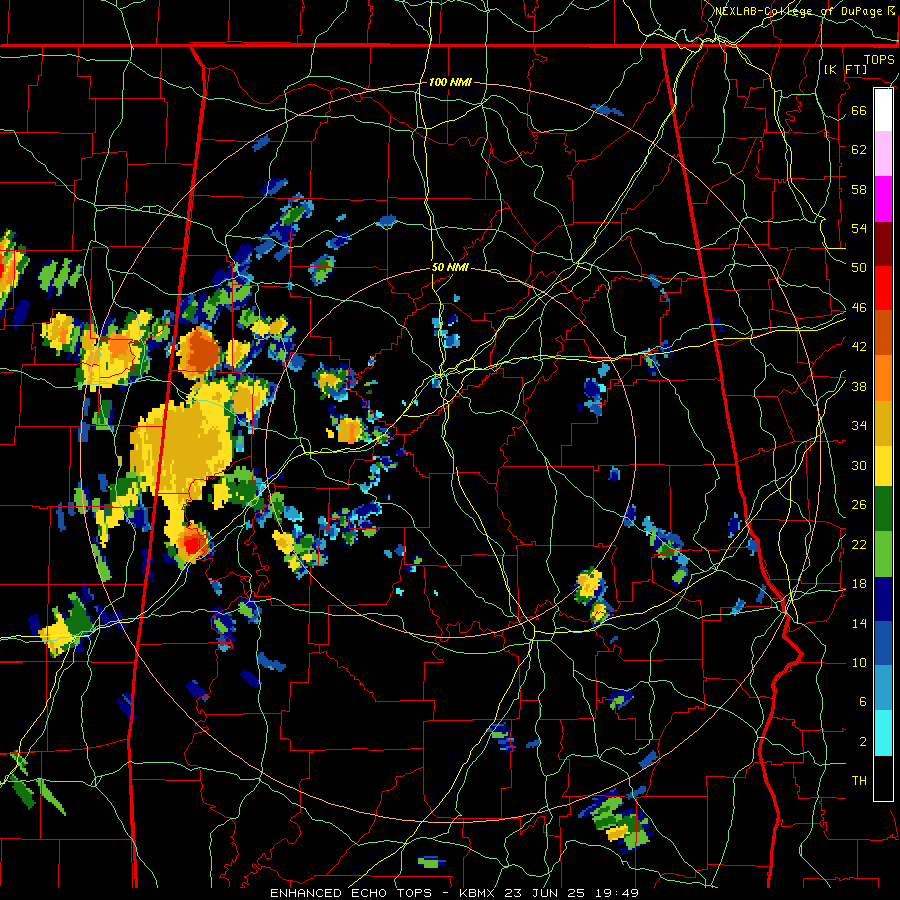Screen dimensions: 900x900
Task: Click the "42" value on the tops scale
Action: coord(859,347)
